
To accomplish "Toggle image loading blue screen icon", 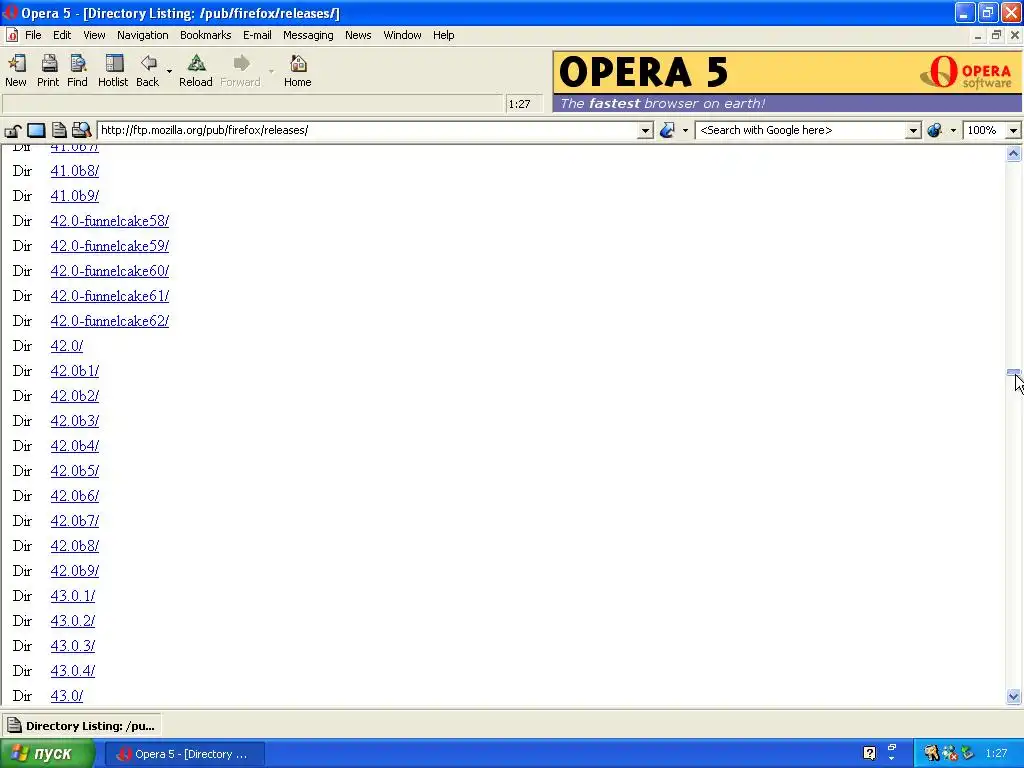I will click(36, 131).
